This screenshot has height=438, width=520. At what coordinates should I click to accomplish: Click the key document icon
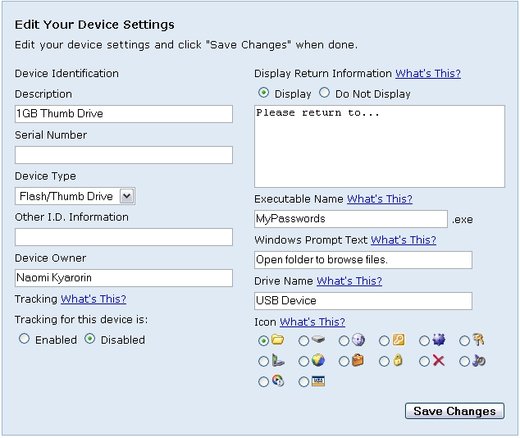399,340
